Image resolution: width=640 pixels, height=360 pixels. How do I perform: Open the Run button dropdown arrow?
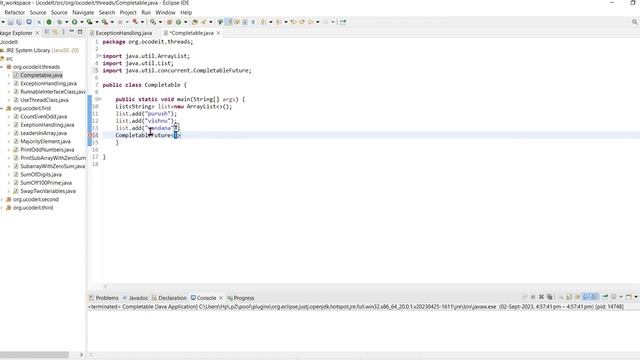point(82,22)
